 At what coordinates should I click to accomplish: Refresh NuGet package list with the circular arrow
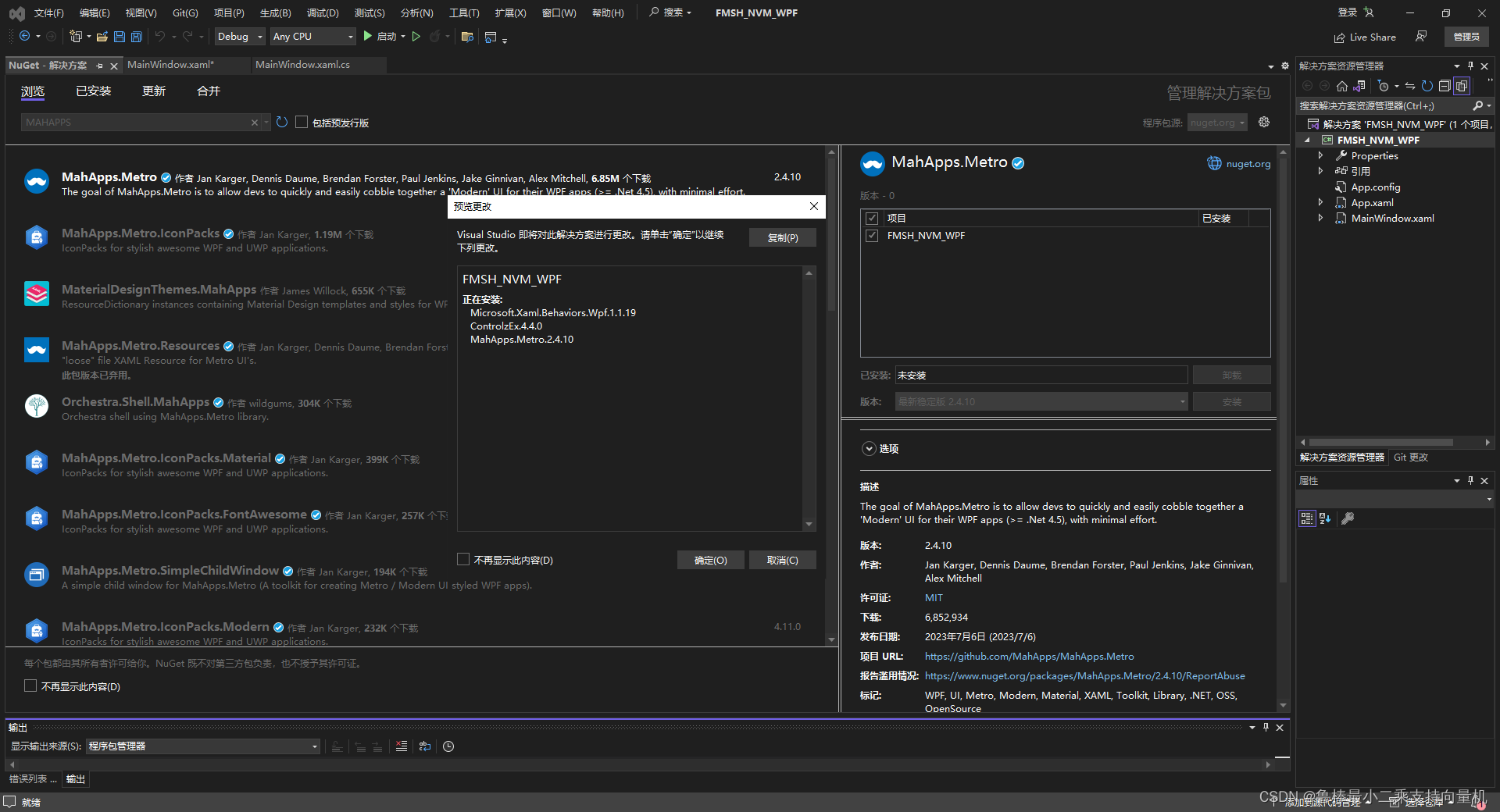click(282, 122)
